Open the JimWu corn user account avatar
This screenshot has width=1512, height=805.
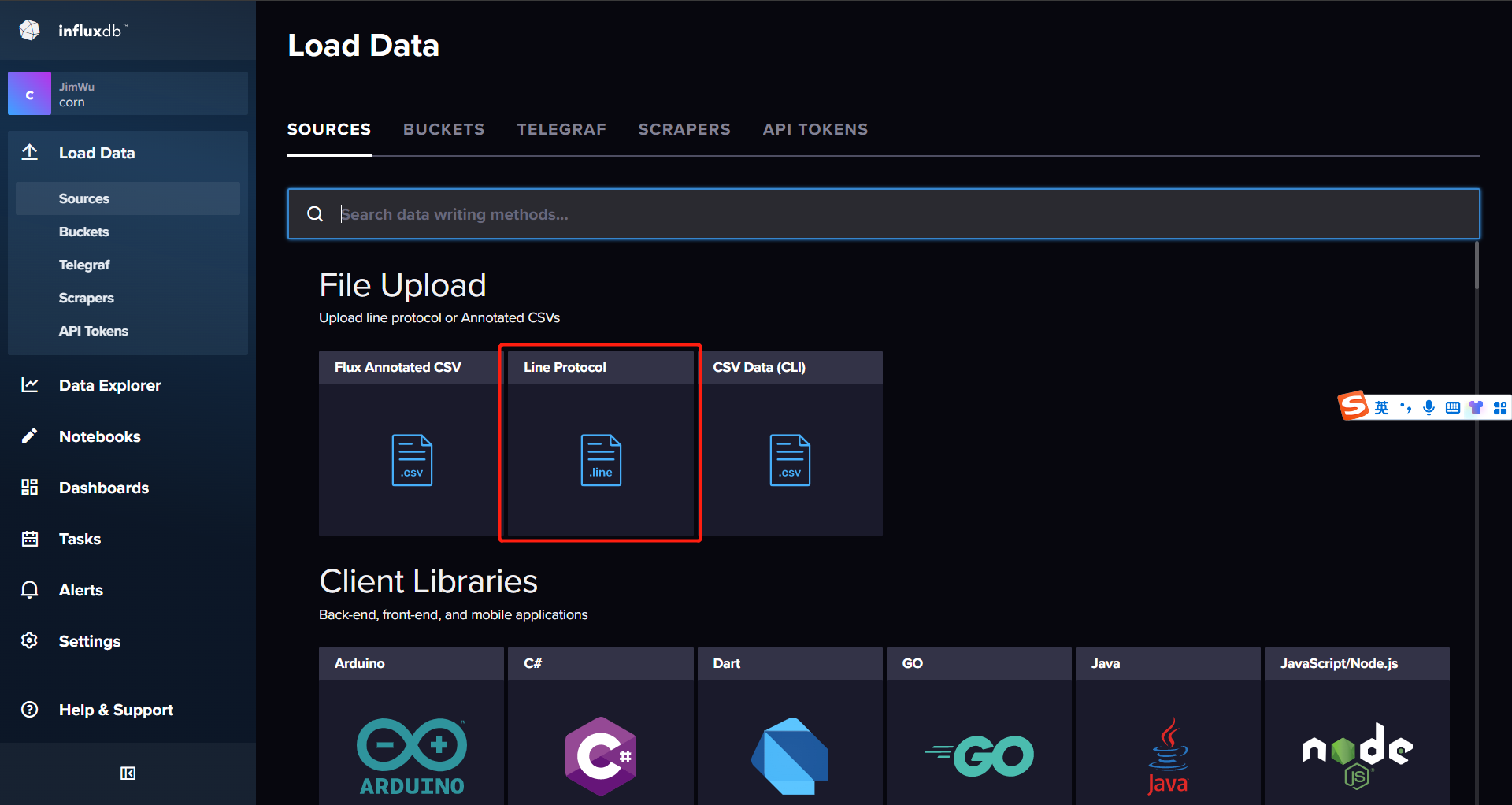pos(29,94)
